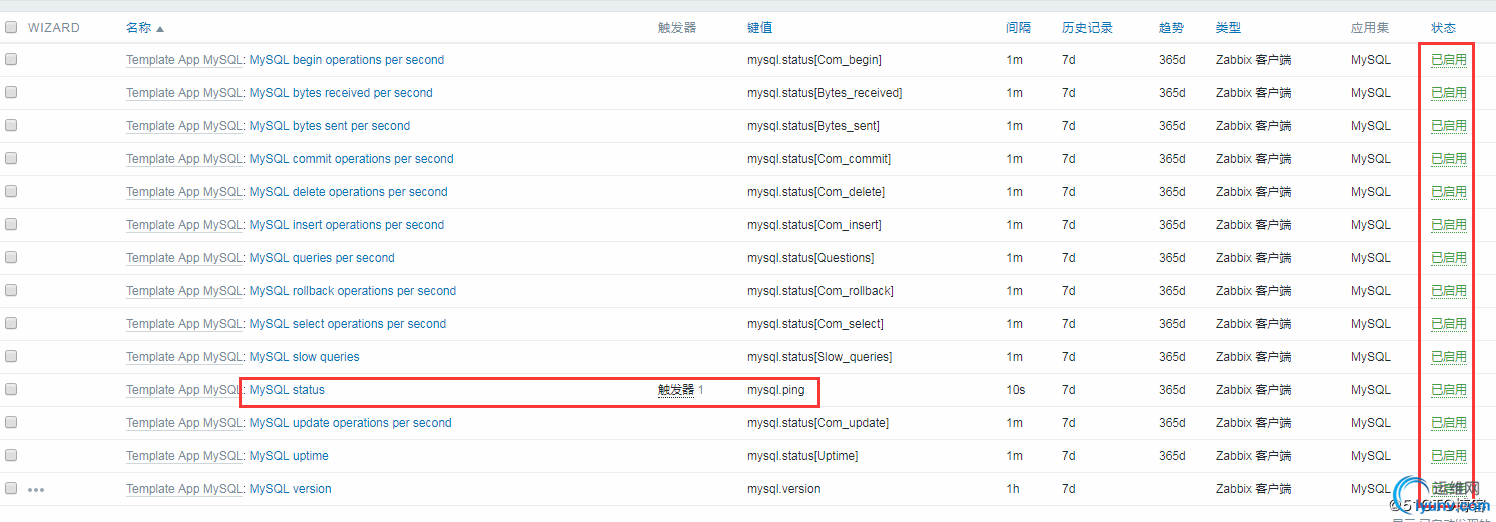Open the MySQL status item
This screenshot has height=522, width=1496.
[x=287, y=390]
